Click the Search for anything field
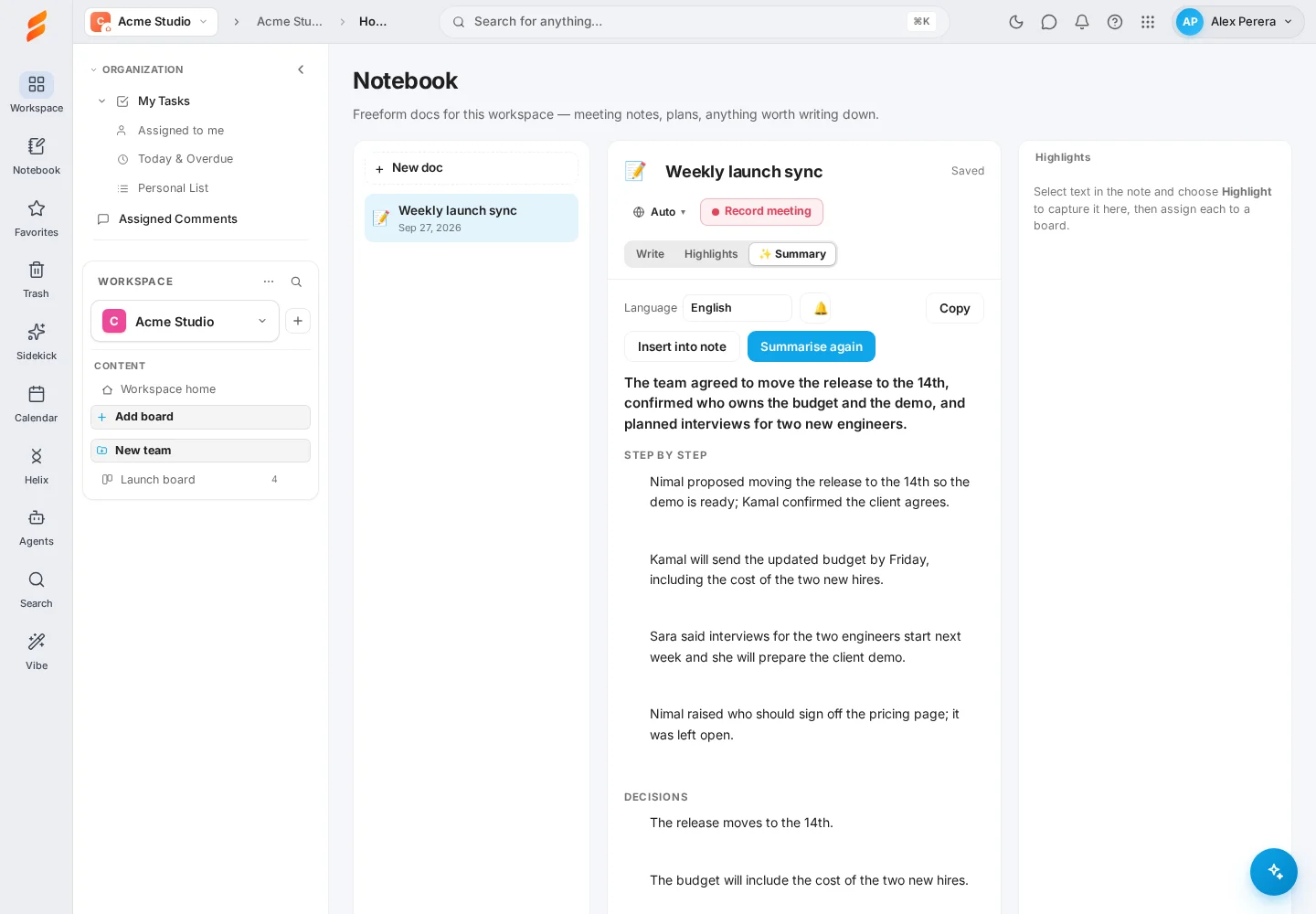 pyautogui.click(x=695, y=22)
